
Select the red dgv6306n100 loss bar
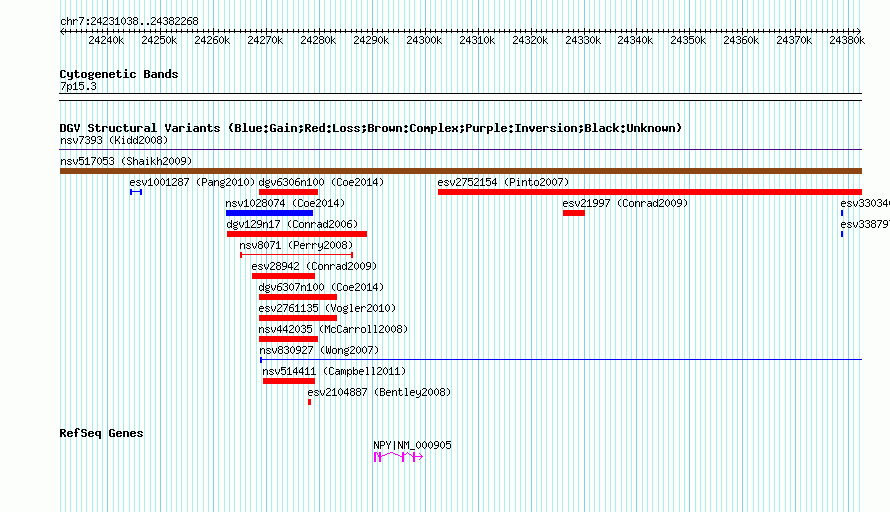point(288,192)
